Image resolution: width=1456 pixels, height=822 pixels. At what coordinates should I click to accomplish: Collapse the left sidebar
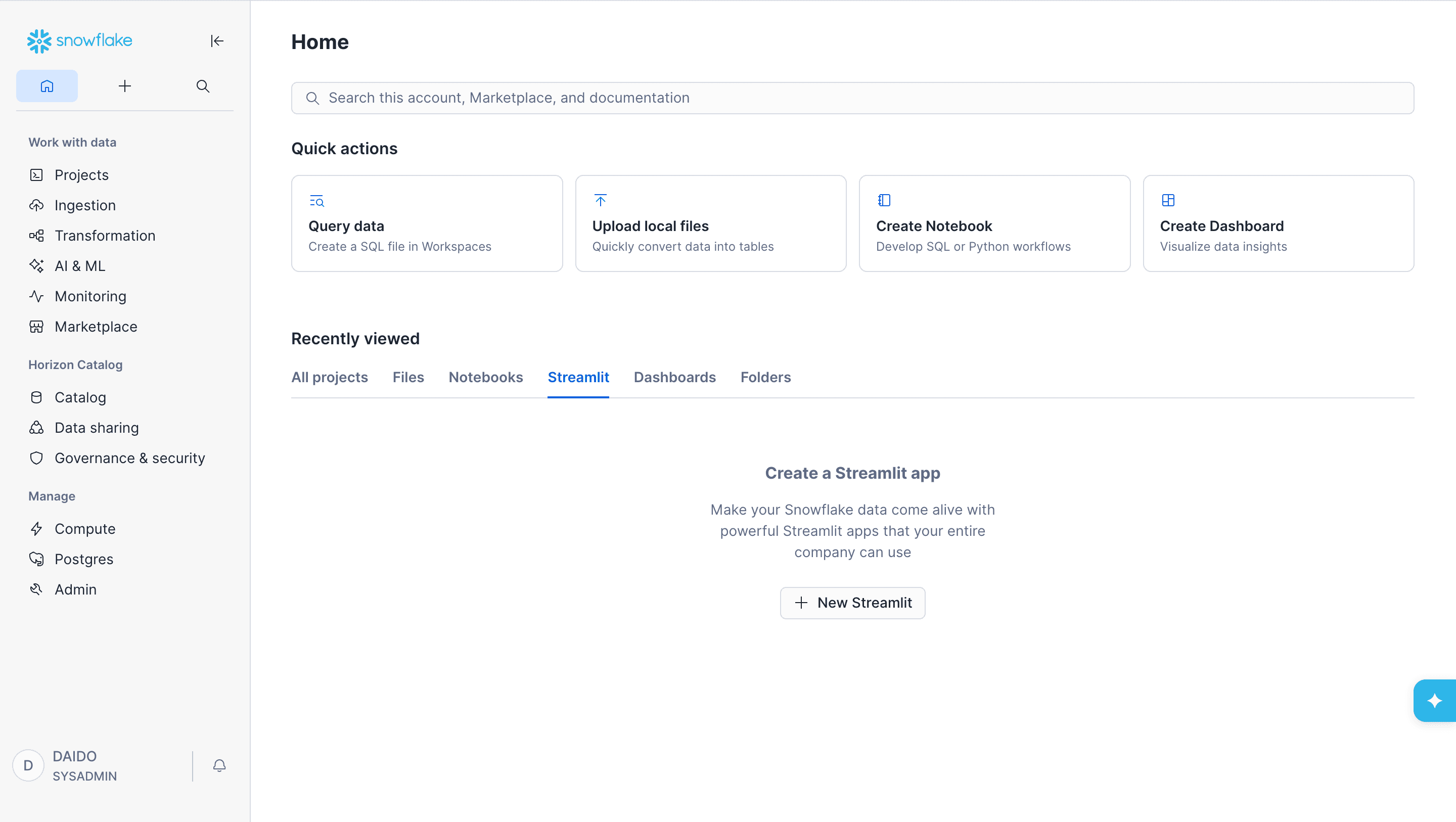click(x=217, y=41)
